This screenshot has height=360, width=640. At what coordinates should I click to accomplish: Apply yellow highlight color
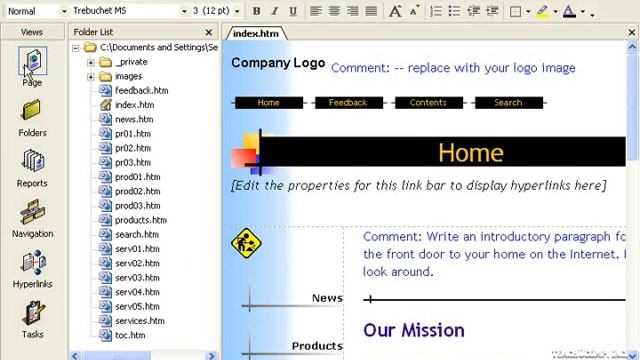pos(542,11)
